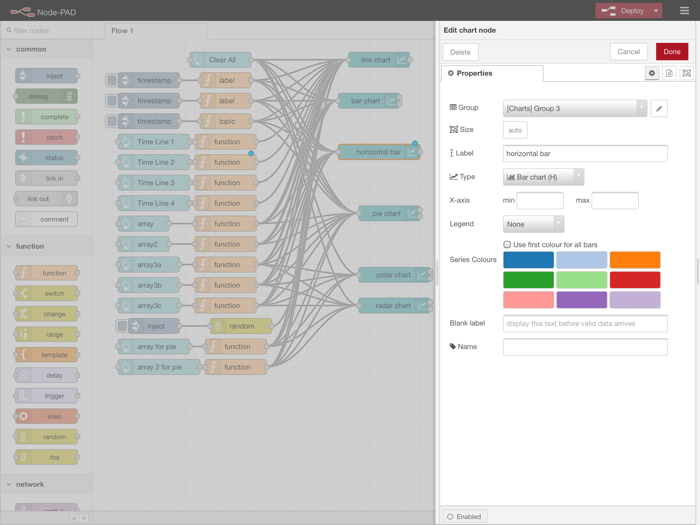Collapse the common palette category
This screenshot has width=700, height=525.
click(x=9, y=49)
